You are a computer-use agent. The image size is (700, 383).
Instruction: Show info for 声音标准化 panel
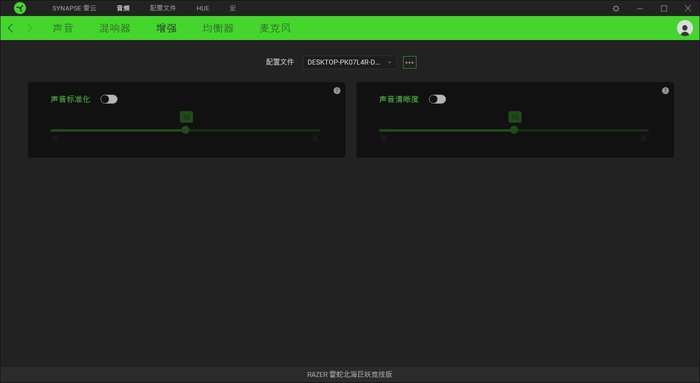point(337,91)
